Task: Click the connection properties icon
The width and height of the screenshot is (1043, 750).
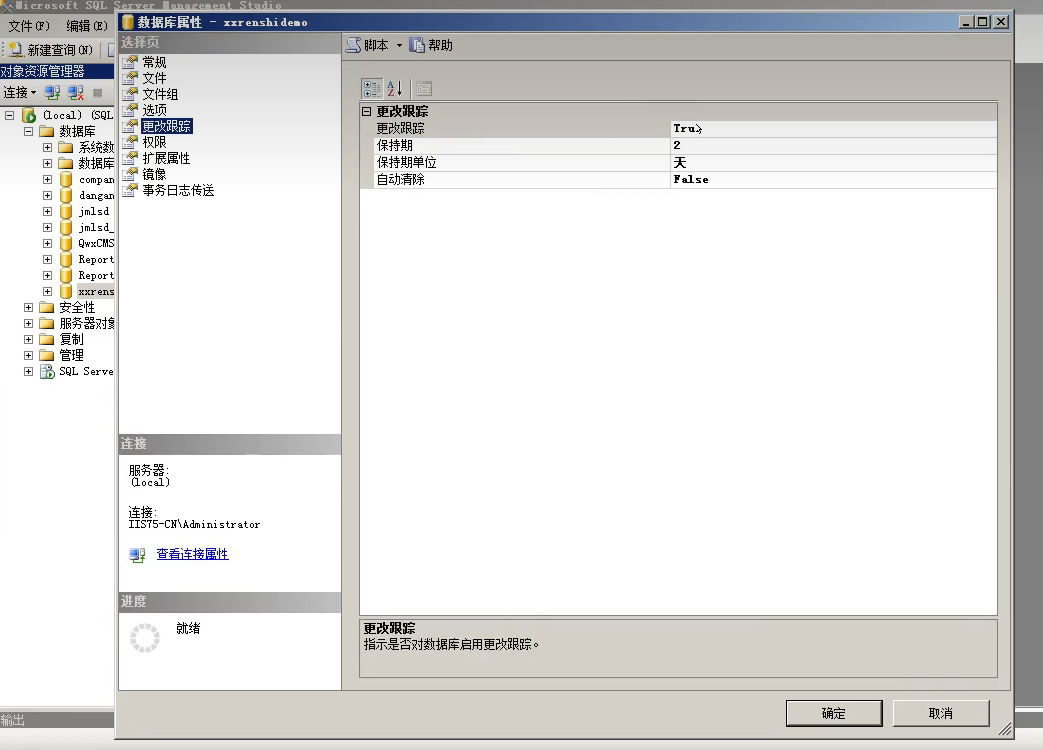Action: (x=138, y=555)
